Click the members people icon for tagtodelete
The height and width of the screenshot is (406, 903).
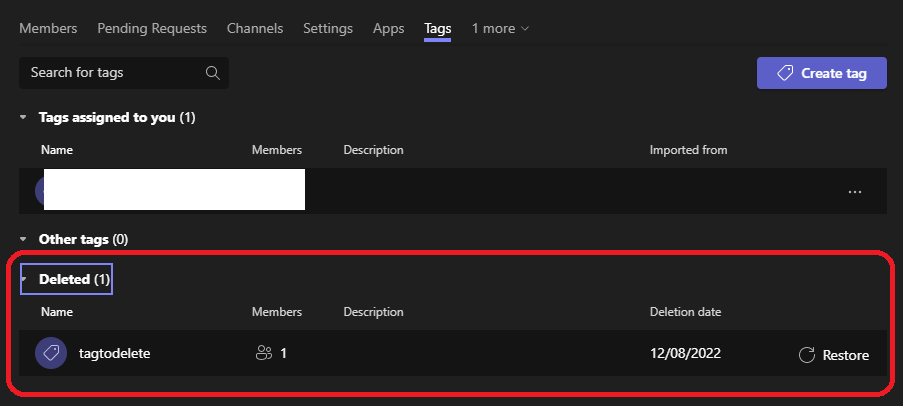[264, 354]
